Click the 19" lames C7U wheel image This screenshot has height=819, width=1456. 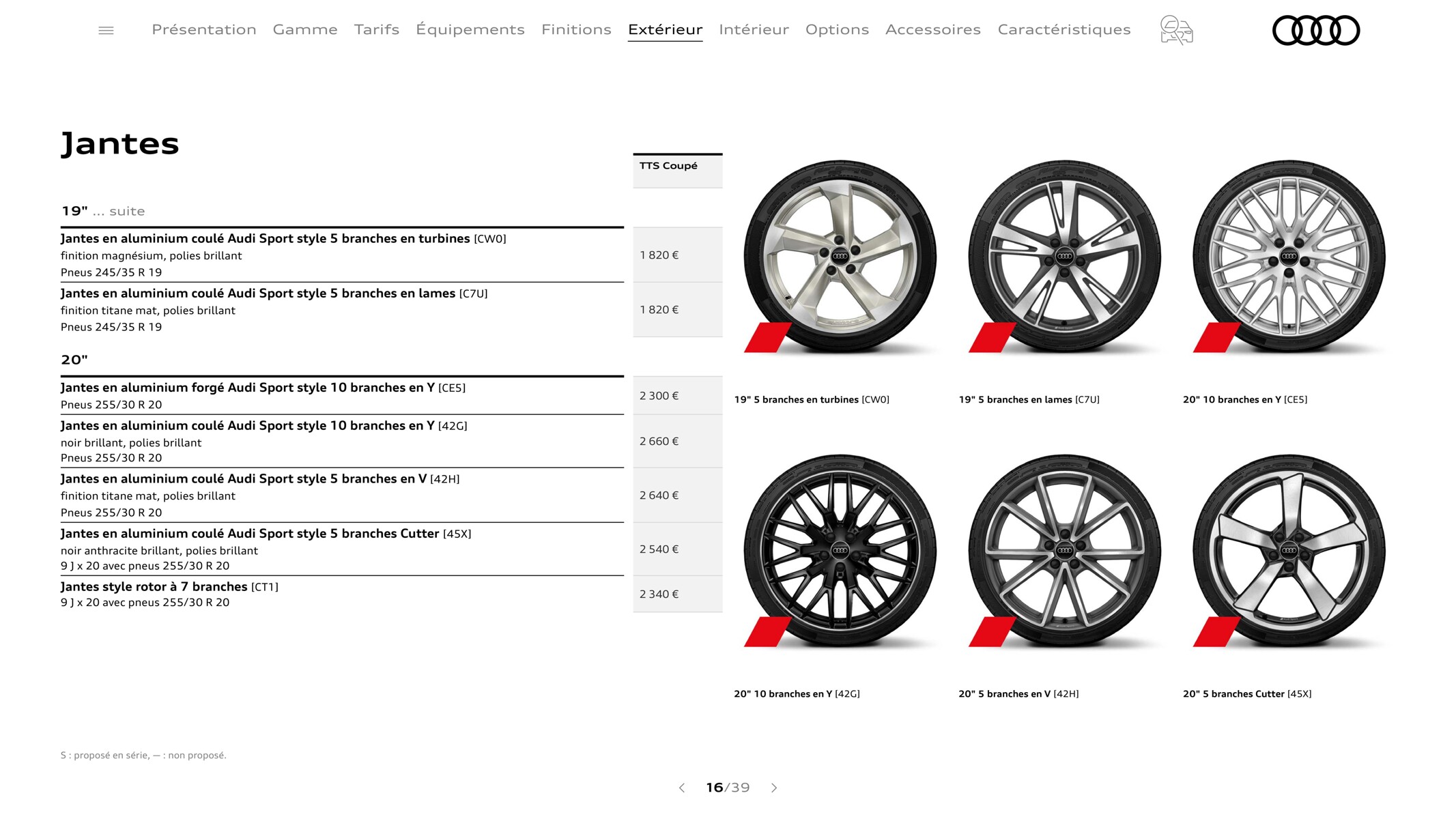[x=1064, y=257]
